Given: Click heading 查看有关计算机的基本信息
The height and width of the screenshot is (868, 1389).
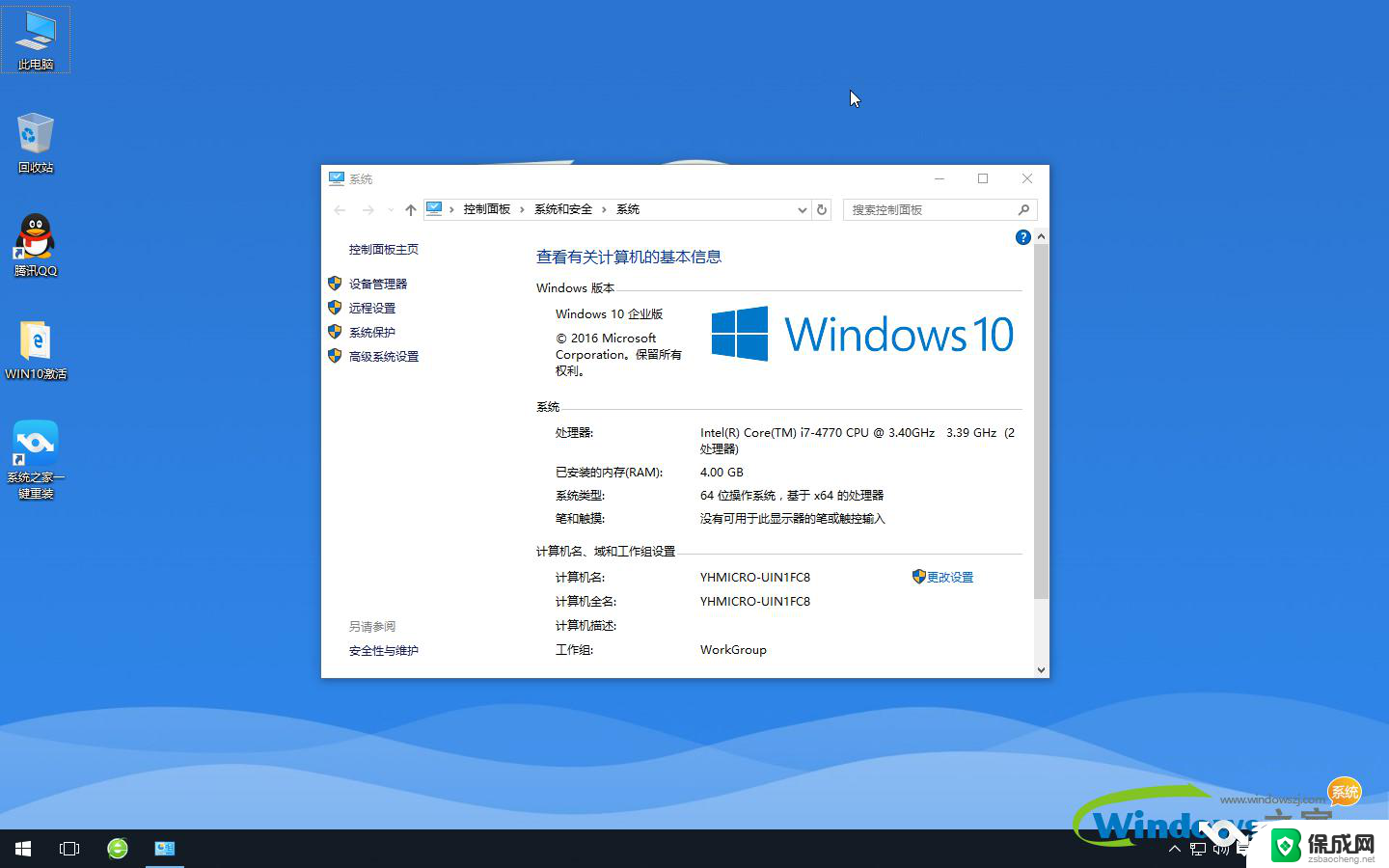Looking at the screenshot, I should [629, 257].
